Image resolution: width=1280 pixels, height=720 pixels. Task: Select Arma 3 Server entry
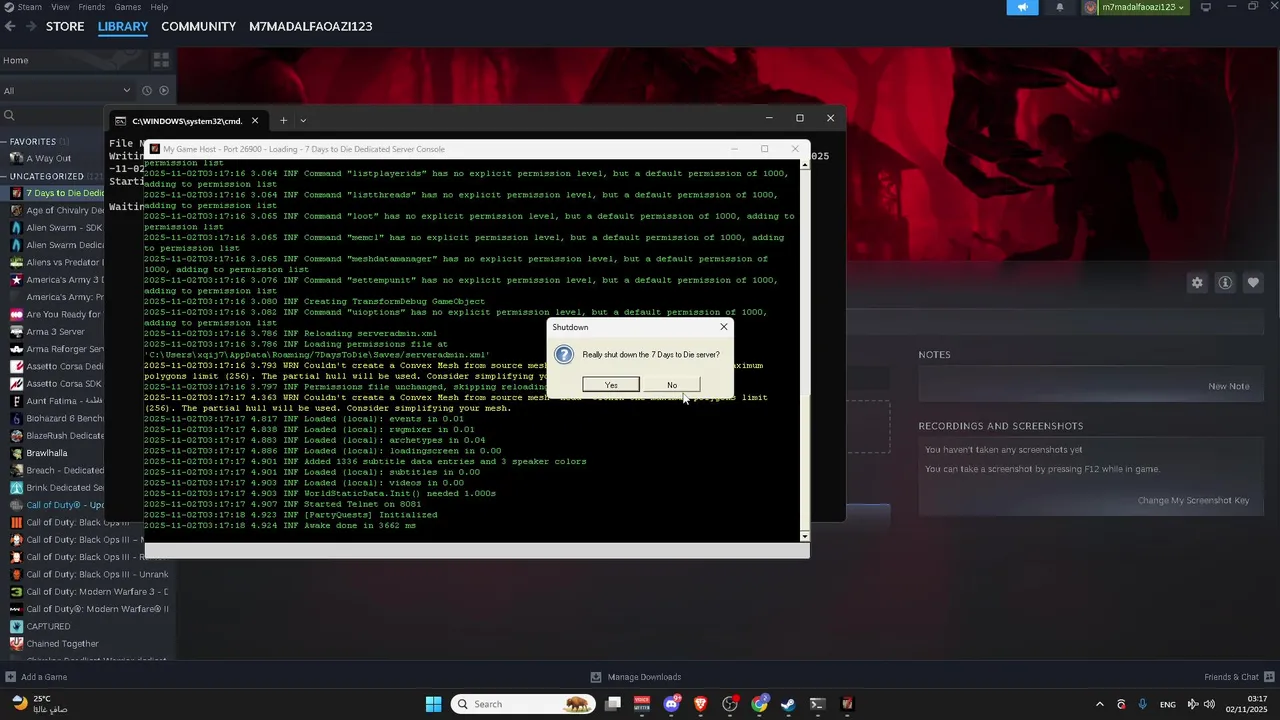[x=55, y=332]
